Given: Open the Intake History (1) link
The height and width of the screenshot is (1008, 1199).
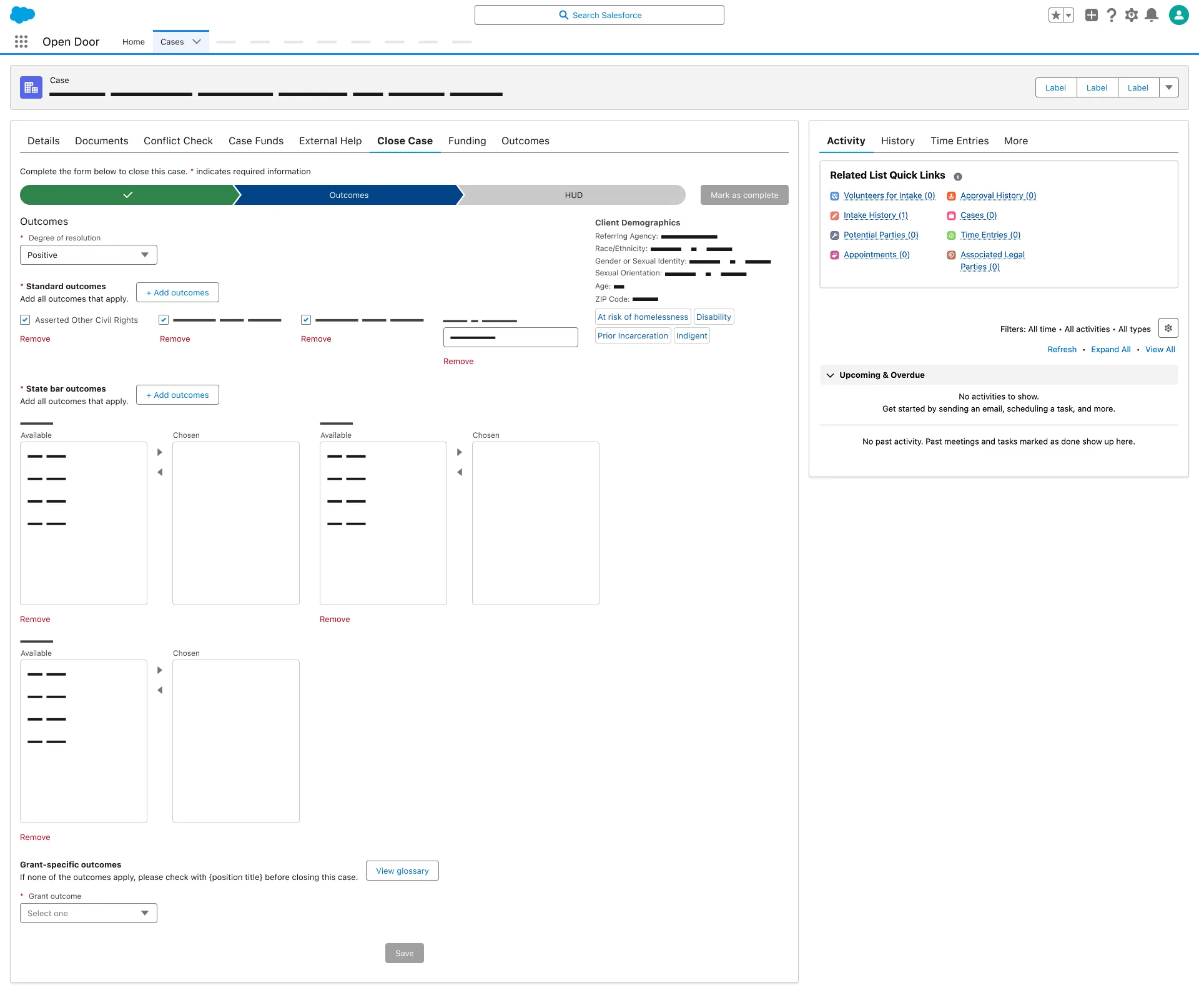Looking at the screenshot, I should (x=876, y=215).
